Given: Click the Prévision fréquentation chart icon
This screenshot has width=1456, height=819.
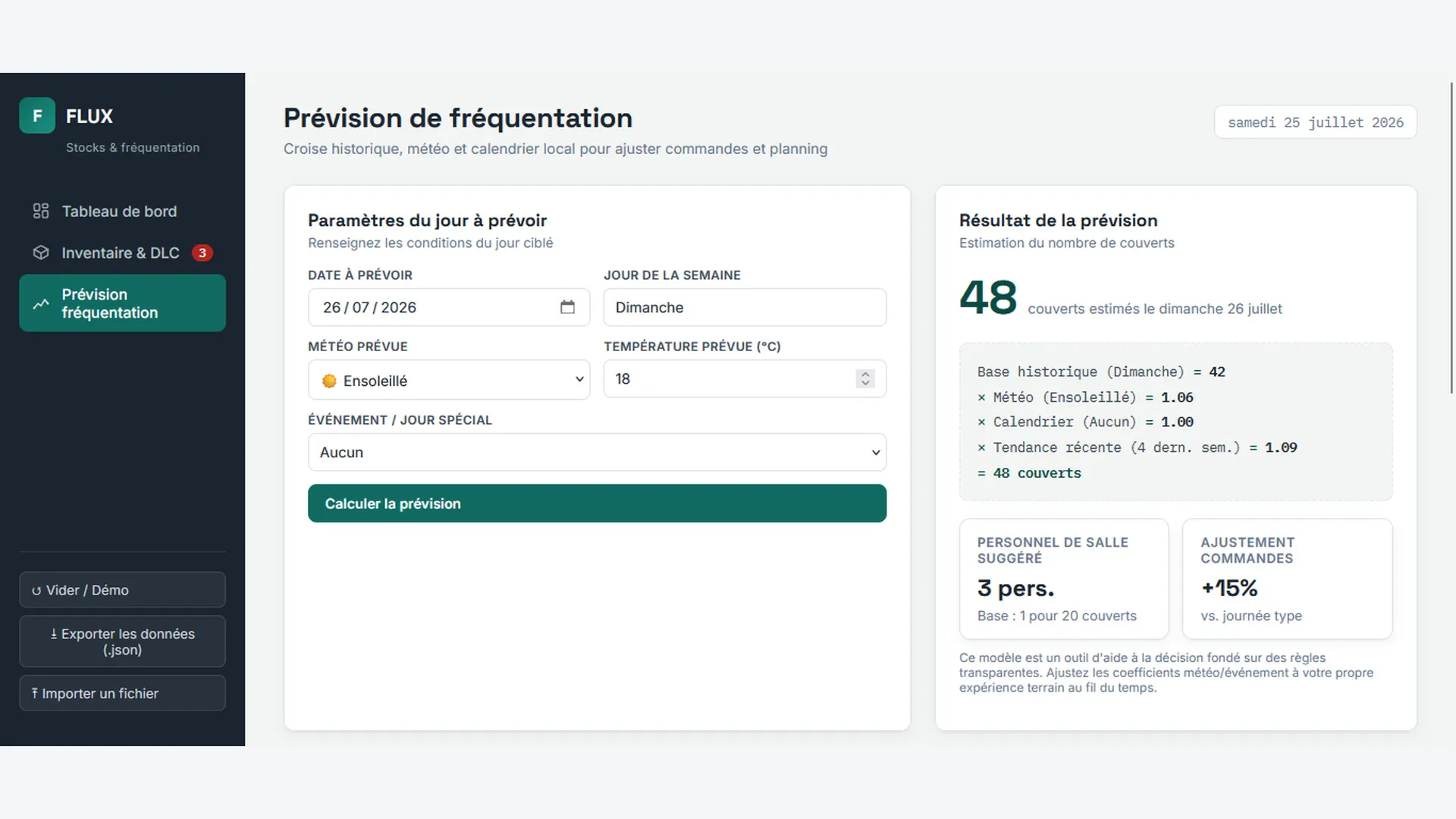Looking at the screenshot, I should pyautogui.click(x=41, y=303).
